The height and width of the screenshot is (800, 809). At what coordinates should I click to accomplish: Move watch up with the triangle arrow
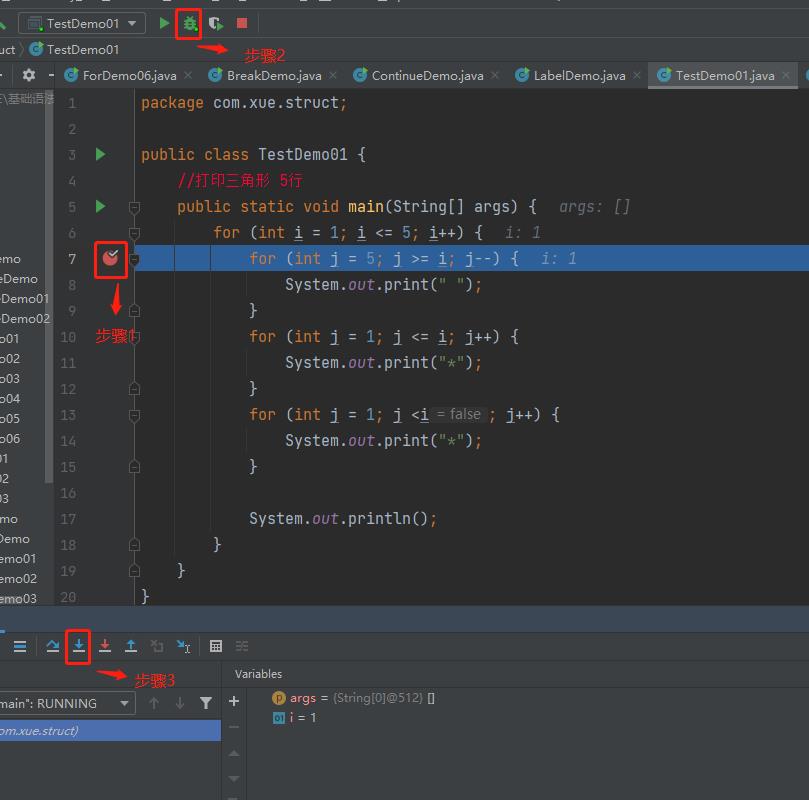coord(234,753)
